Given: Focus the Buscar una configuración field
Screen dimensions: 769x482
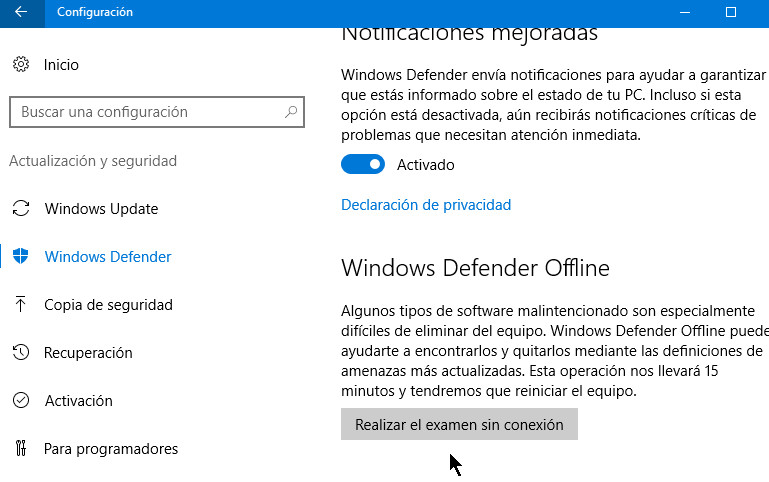Looking at the screenshot, I should (x=157, y=112).
